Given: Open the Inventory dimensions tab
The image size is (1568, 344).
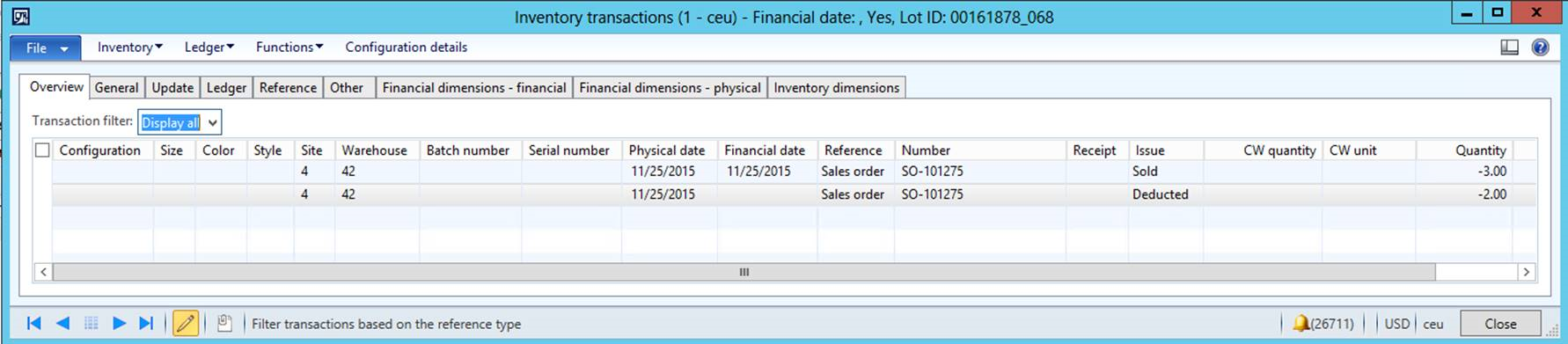Looking at the screenshot, I should (836, 87).
